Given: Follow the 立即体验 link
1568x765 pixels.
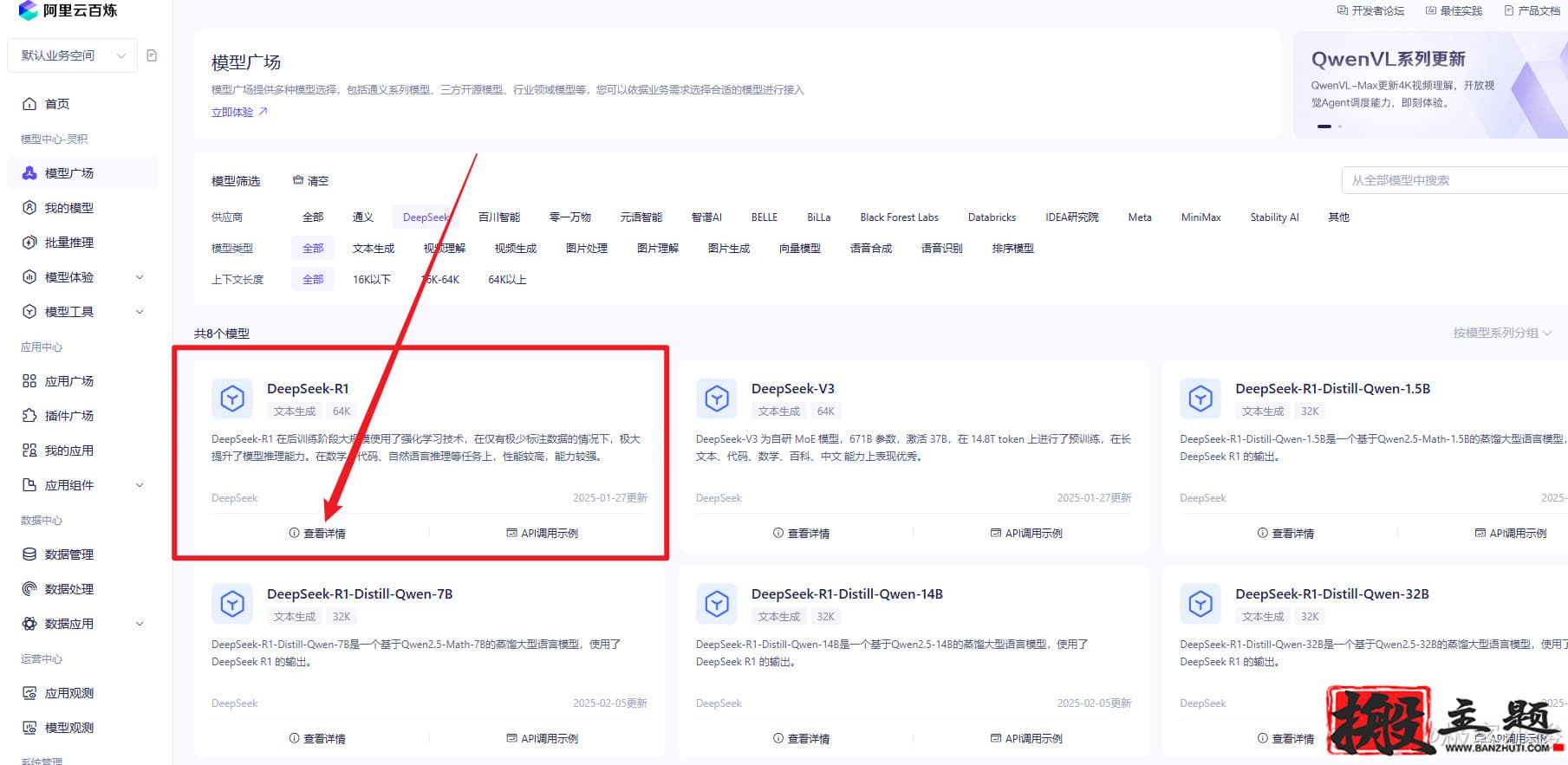Looking at the screenshot, I should pos(239,113).
